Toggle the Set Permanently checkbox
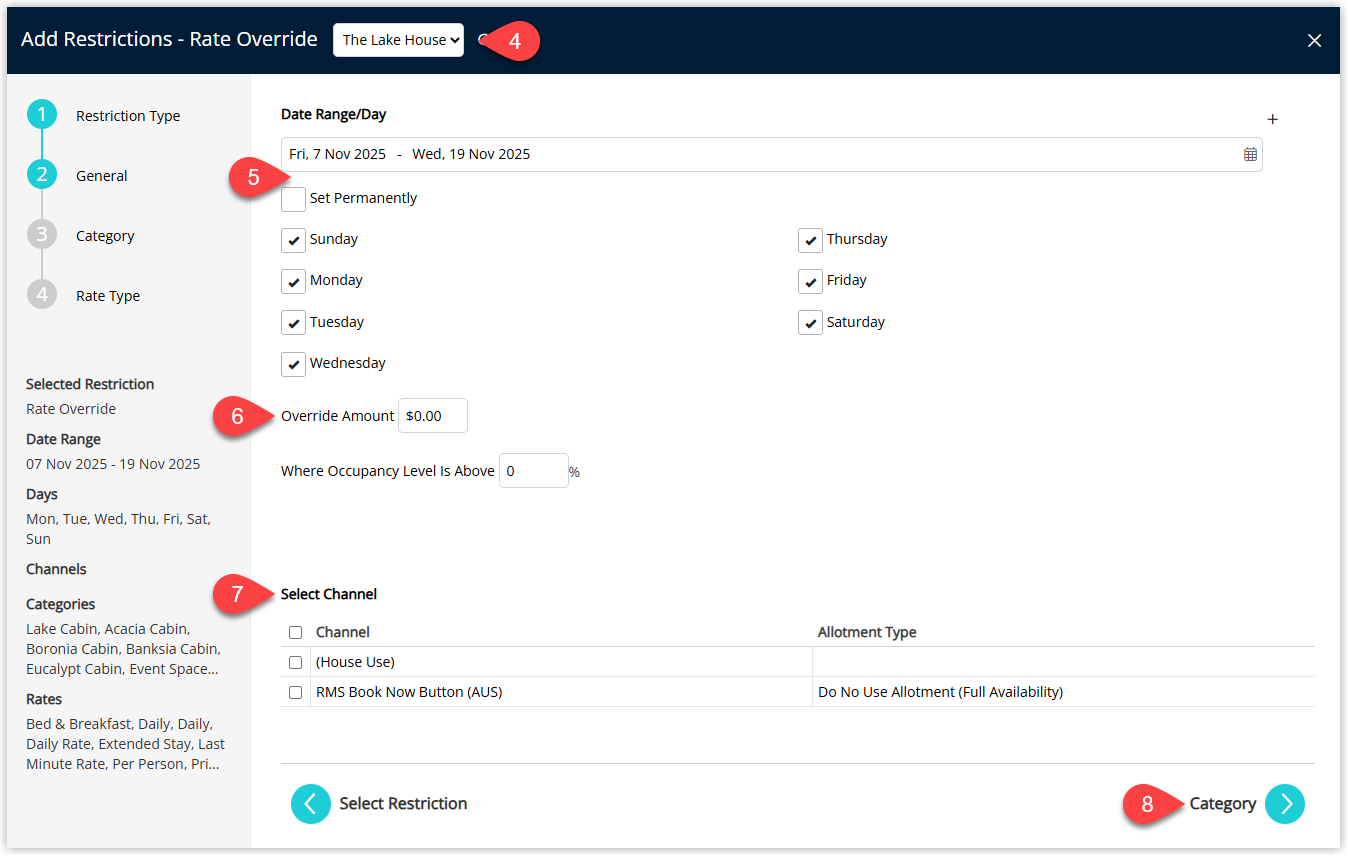 293,199
